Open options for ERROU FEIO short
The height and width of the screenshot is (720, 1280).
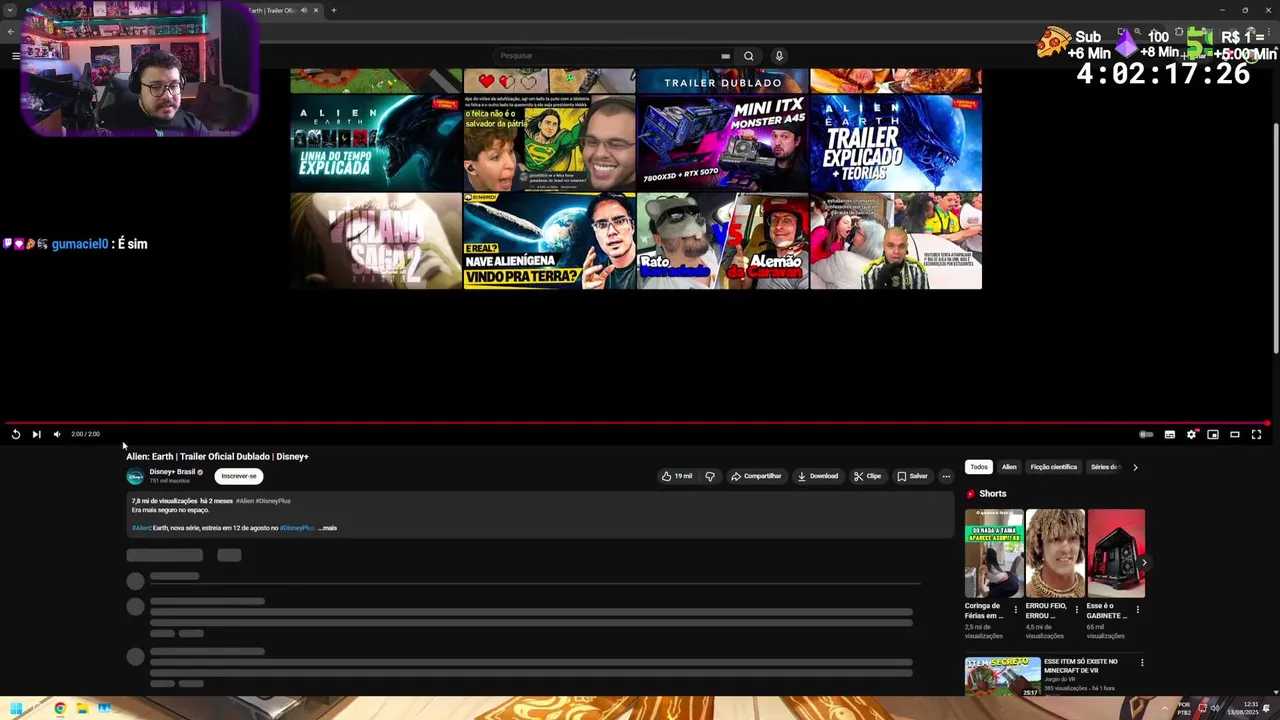click(x=1077, y=610)
